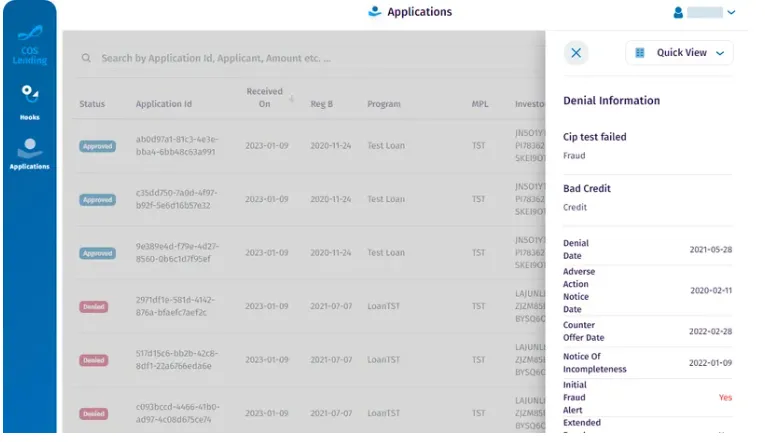
Task: Click the search magnifier icon
Action: [x=86, y=58]
